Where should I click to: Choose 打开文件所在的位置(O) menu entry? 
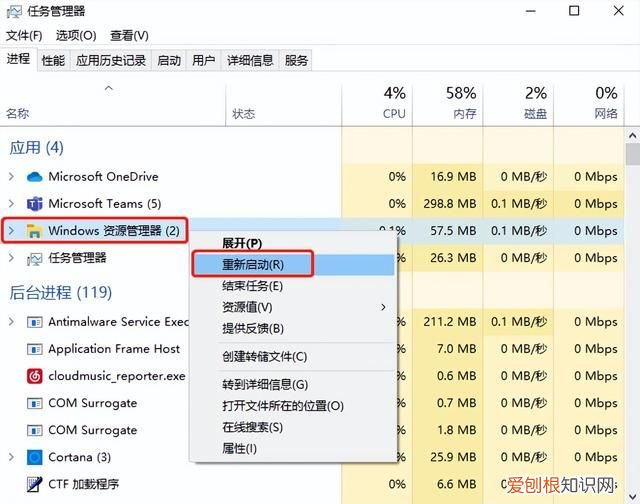[x=294, y=406]
